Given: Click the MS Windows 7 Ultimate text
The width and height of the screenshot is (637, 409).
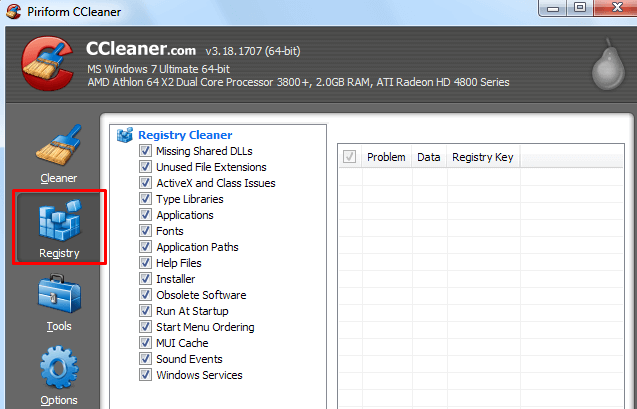Looking at the screenshot, I should click(x=158, y=69).
